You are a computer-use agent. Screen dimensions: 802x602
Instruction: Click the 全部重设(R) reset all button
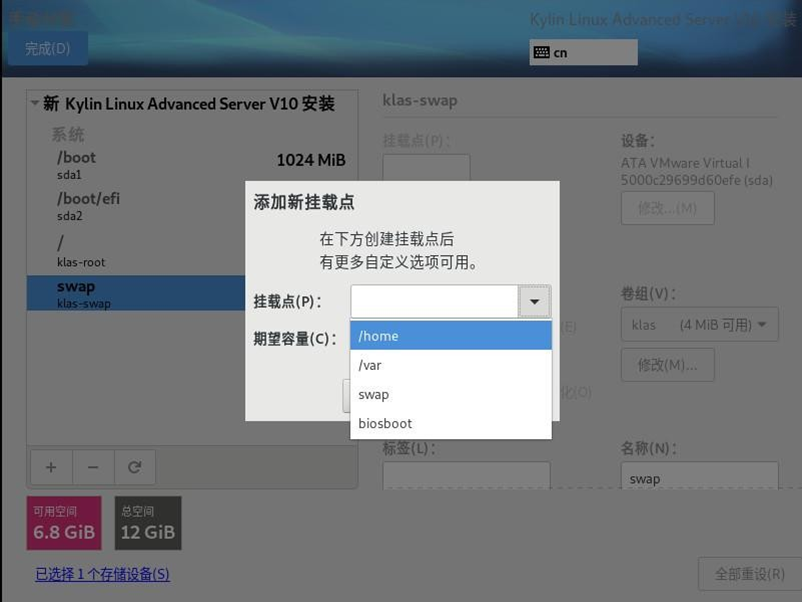749,574
